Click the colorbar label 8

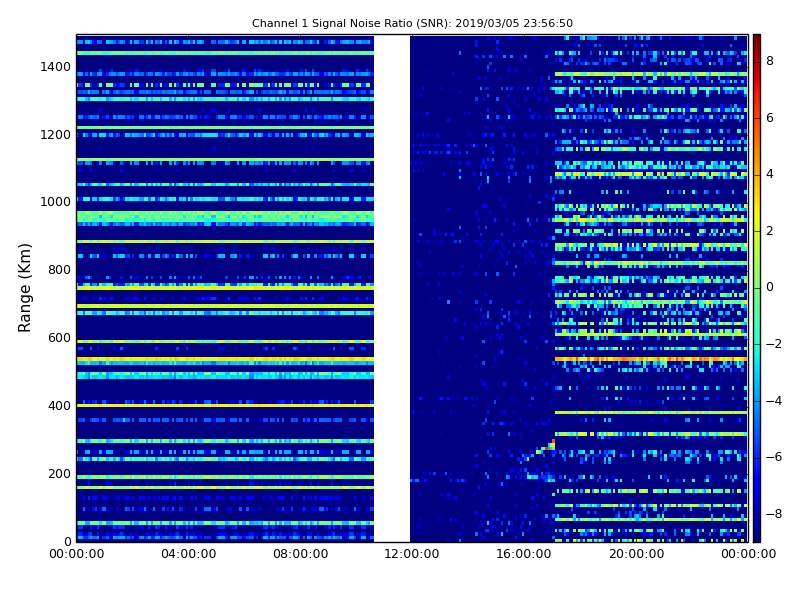[x=770, y=61]
